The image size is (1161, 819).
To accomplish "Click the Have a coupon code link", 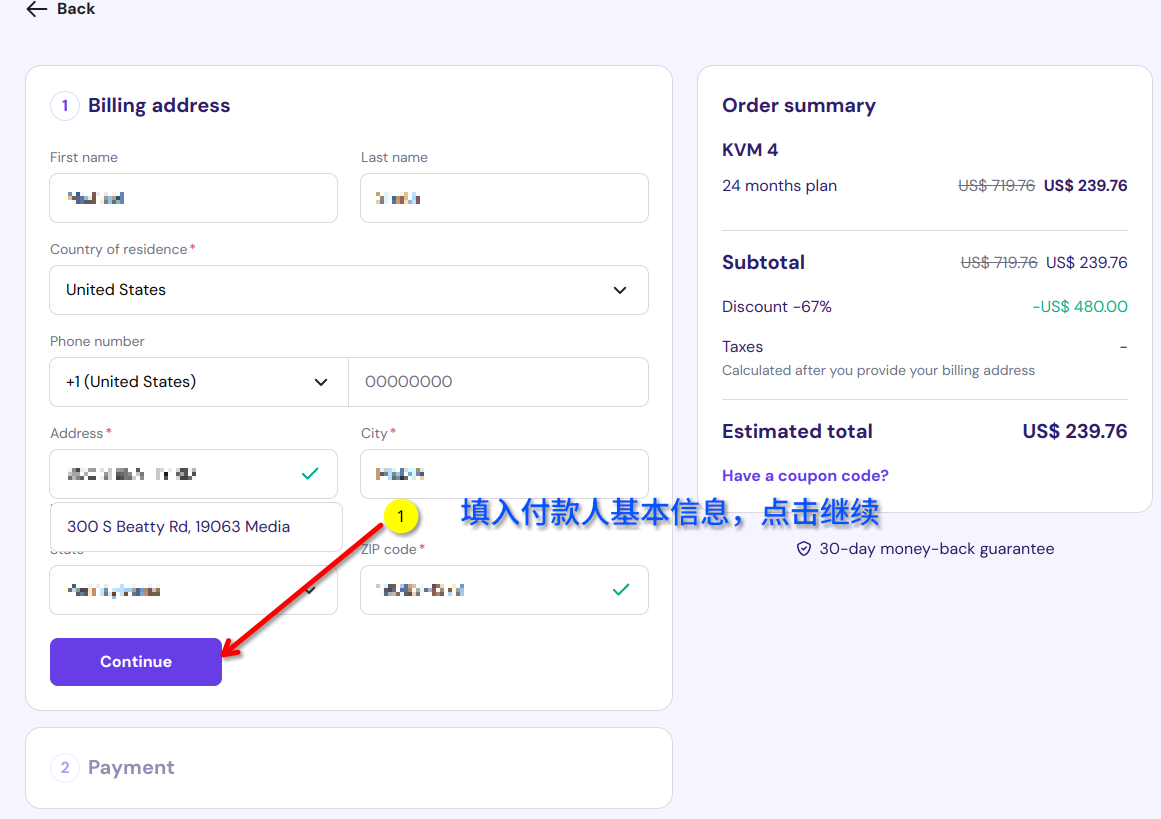I will (805, 476).
